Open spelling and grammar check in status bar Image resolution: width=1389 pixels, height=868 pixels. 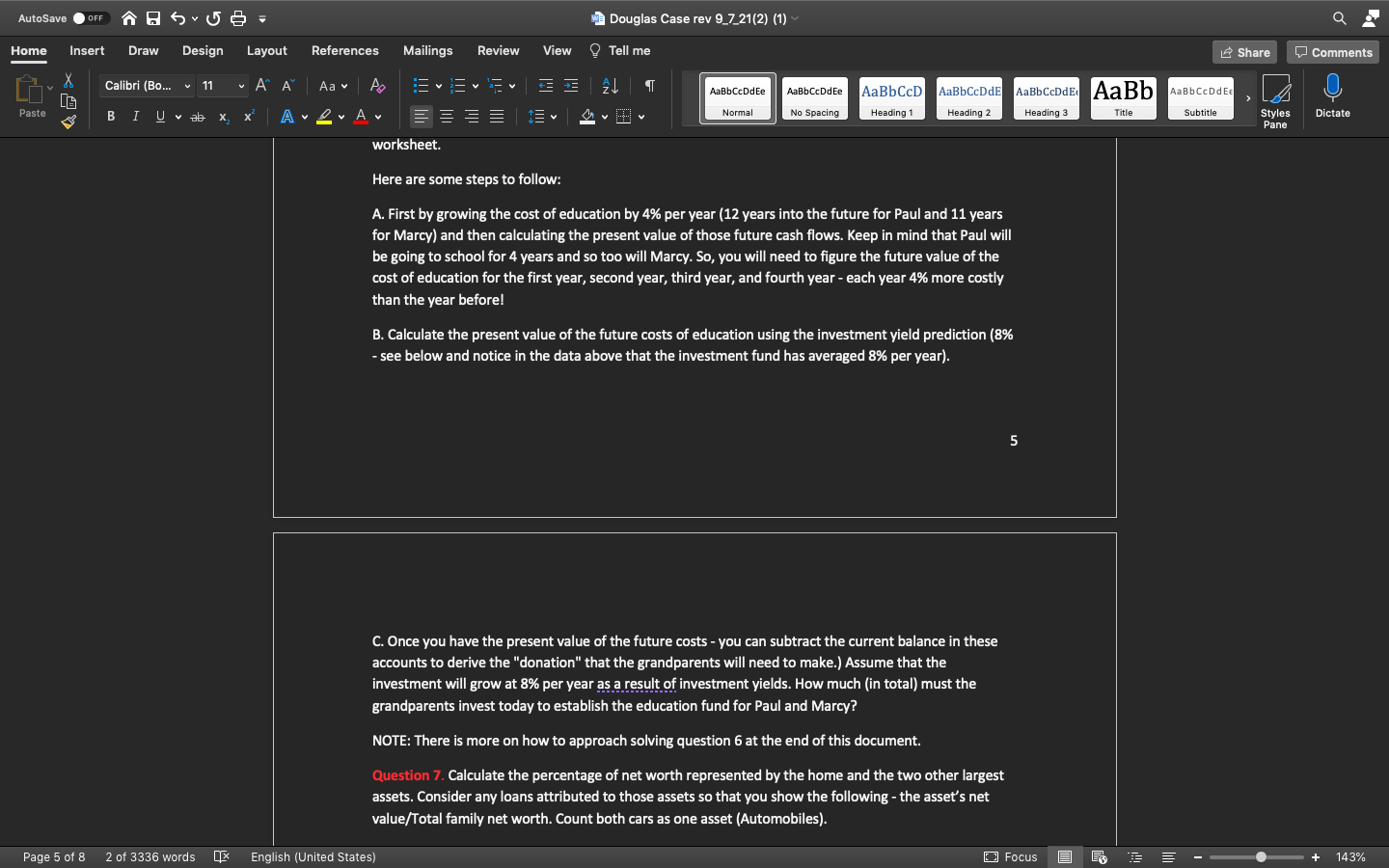tap(222, 856)
